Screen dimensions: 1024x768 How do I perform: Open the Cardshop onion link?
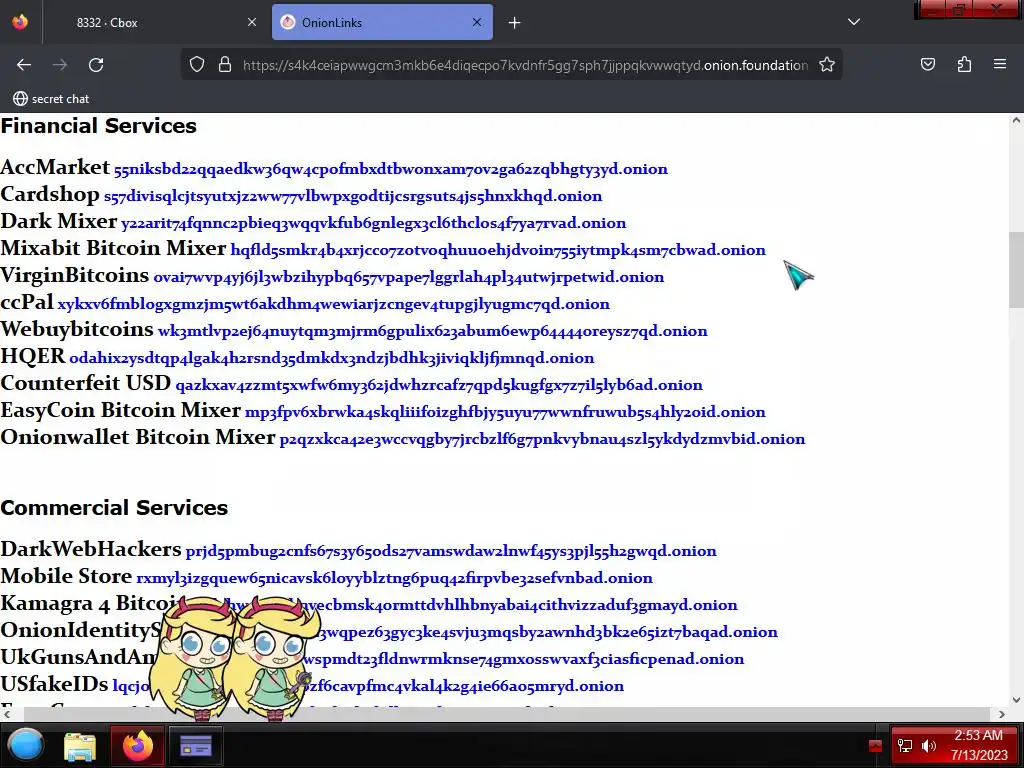click(x=353, y=196)
